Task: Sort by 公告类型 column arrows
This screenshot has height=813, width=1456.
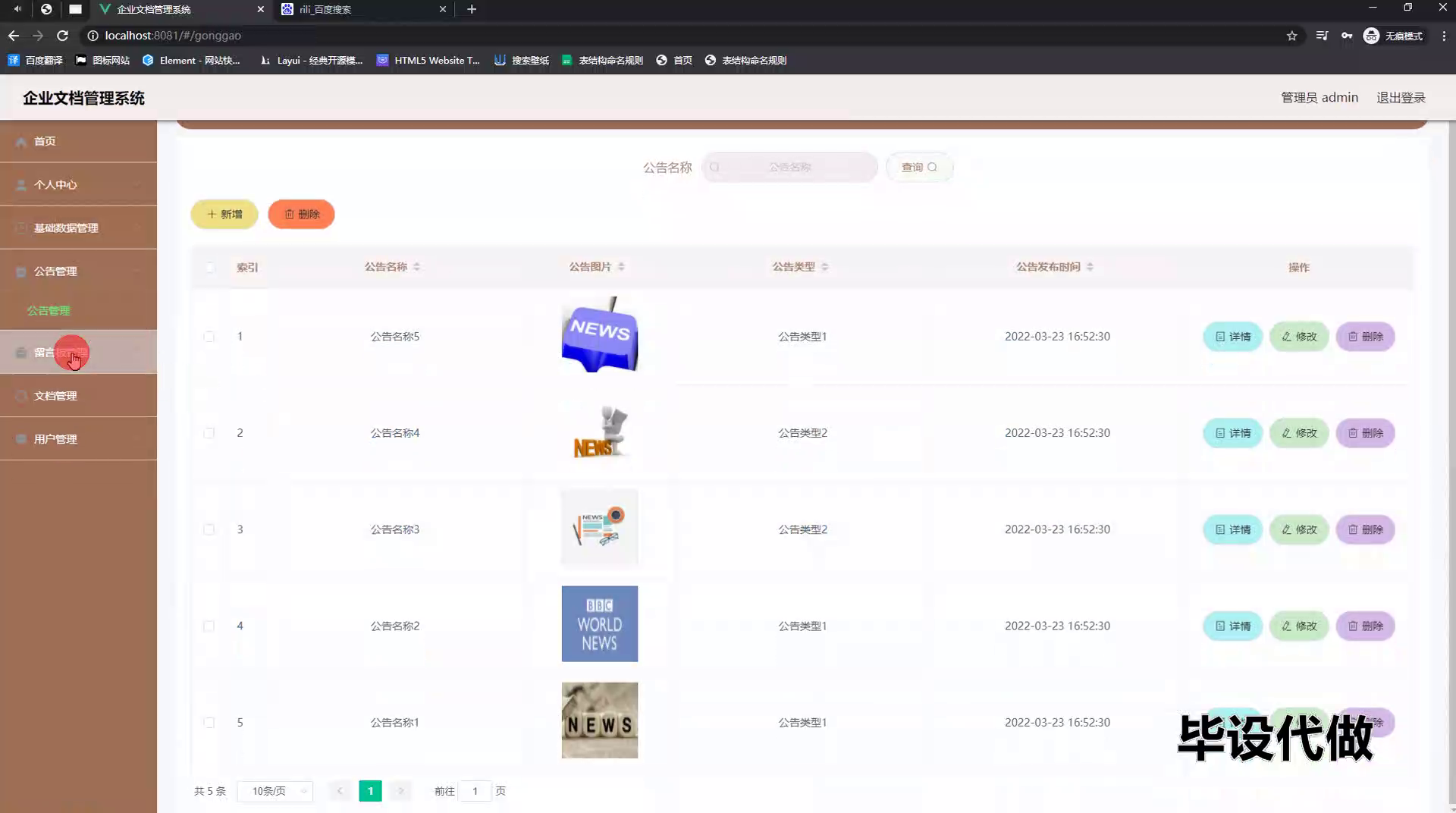Action: pos(825,267)
